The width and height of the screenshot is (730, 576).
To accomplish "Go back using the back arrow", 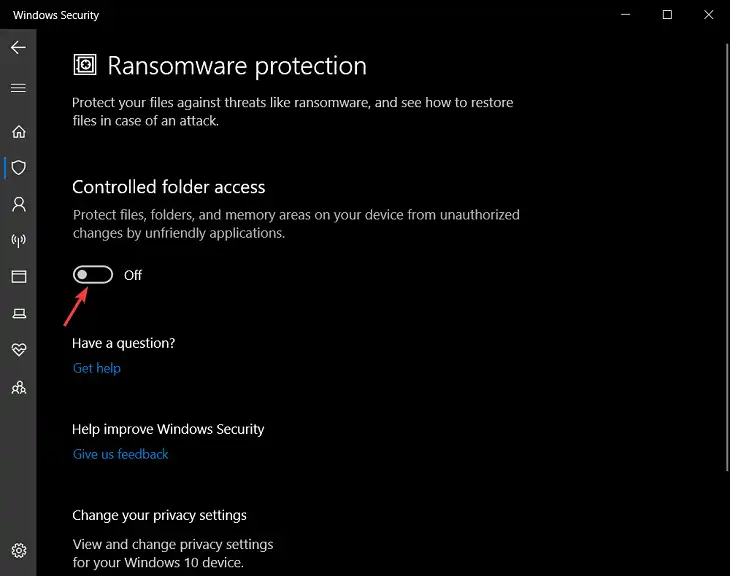I will click(18, 47).
